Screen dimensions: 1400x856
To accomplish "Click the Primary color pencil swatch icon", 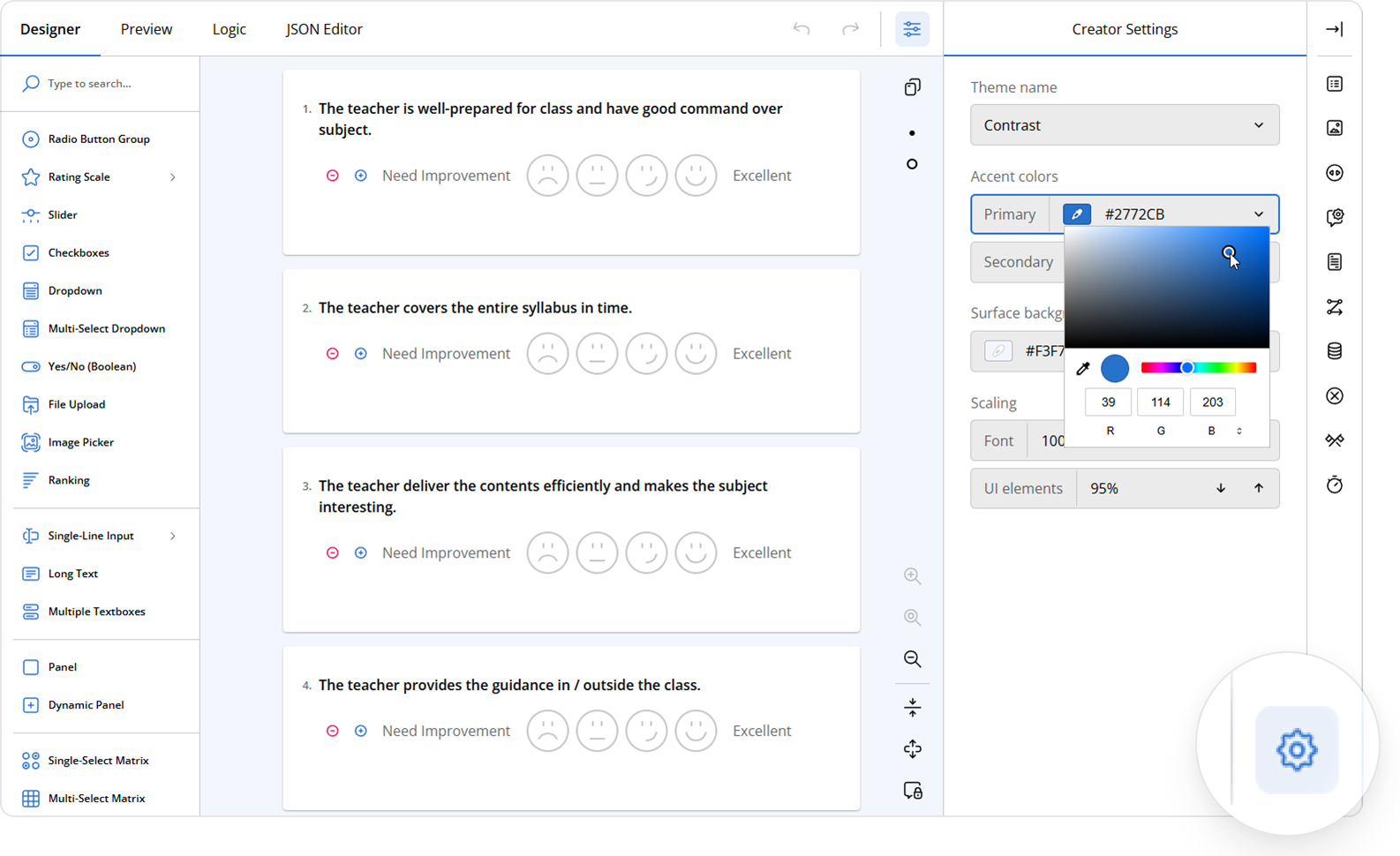I will click(x=1077, y=214).
